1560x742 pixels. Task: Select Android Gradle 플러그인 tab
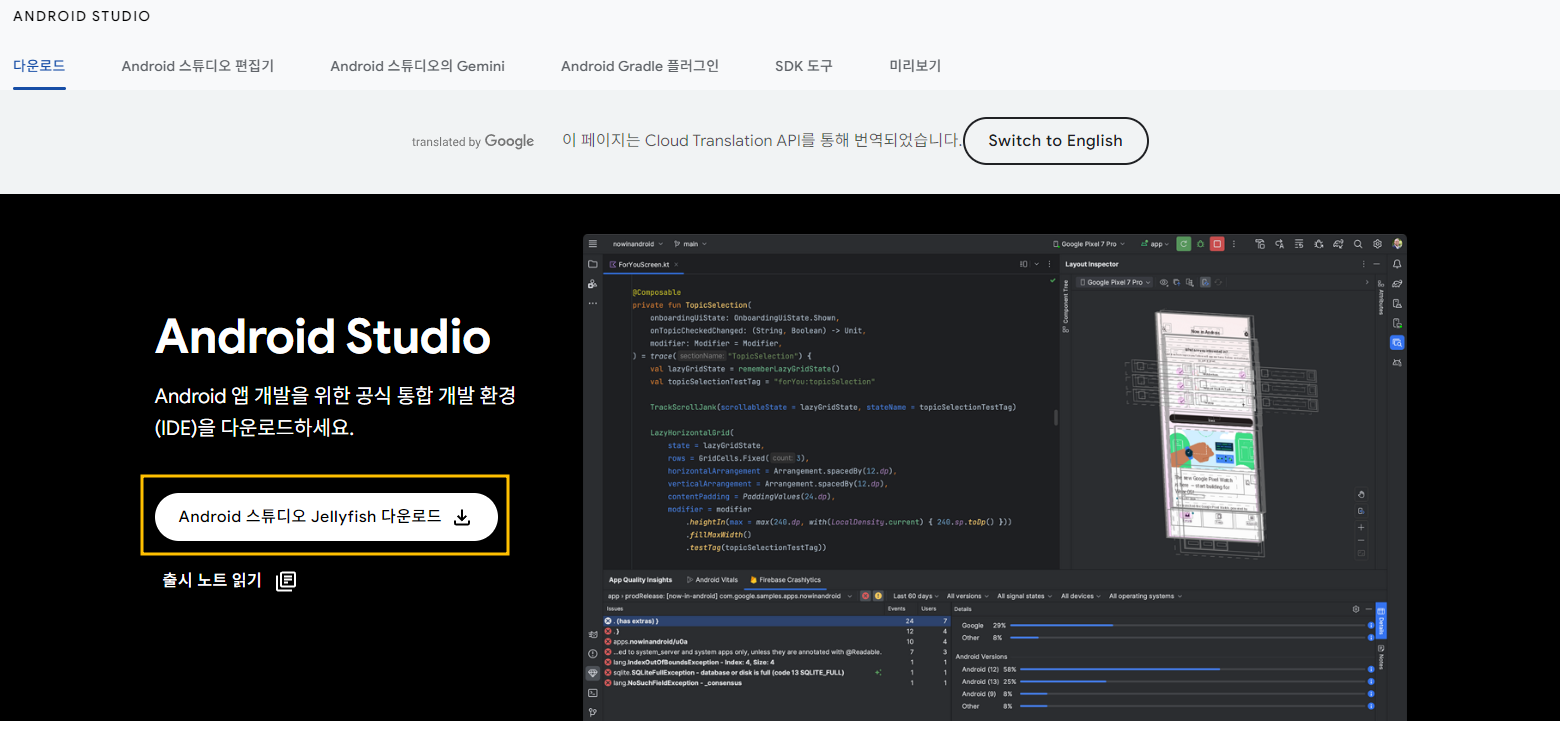(639, 66)
